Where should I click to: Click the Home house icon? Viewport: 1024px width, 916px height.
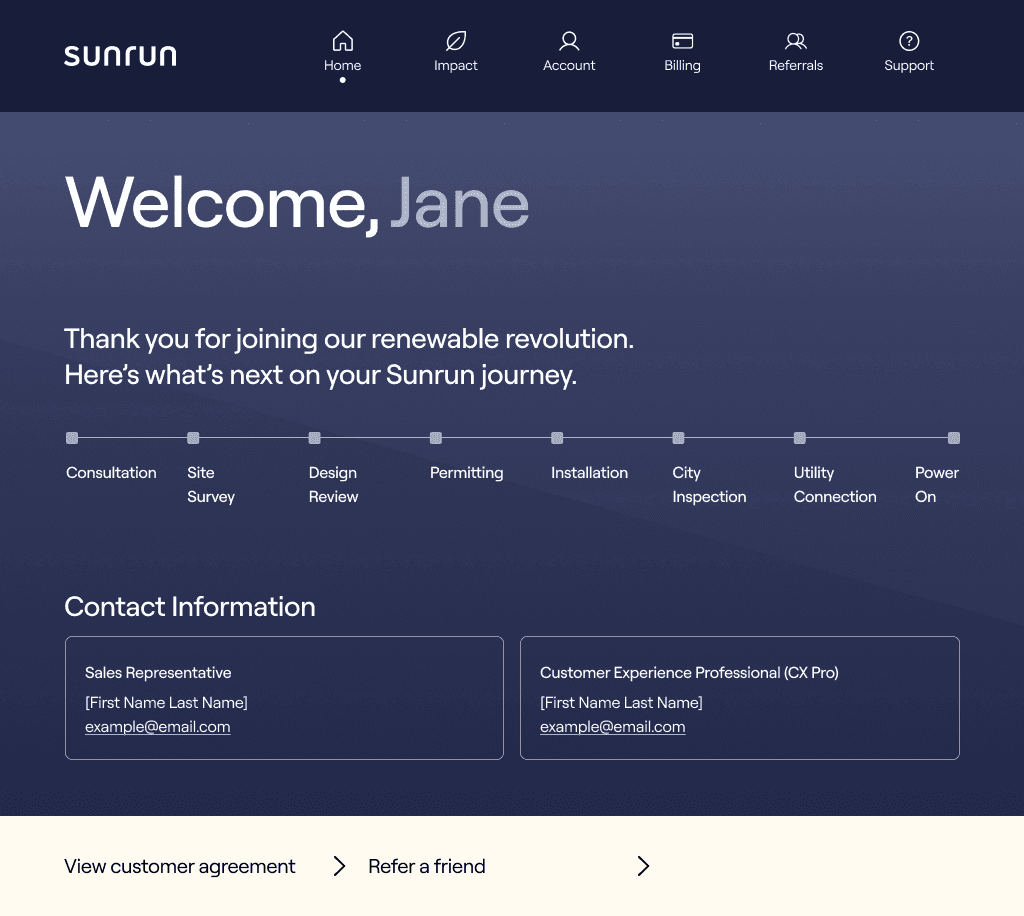[x=343, y=40]
